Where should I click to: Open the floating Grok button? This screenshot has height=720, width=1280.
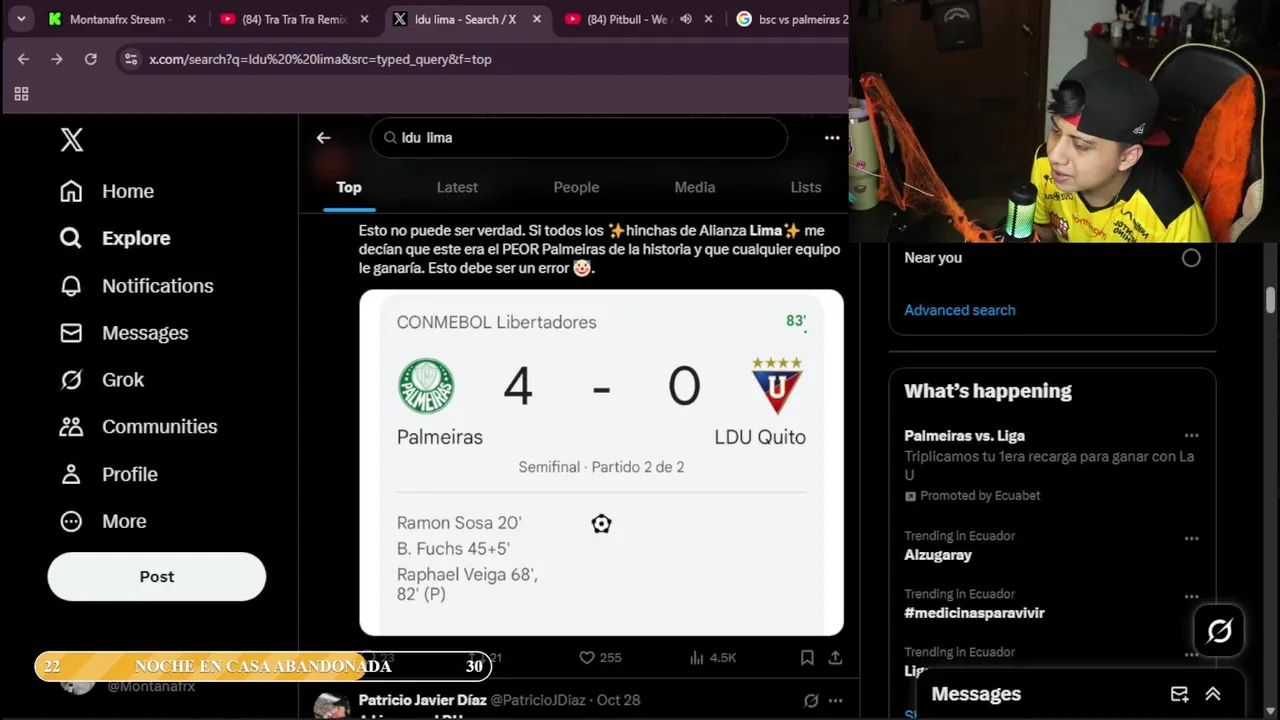coord(1219,631)
